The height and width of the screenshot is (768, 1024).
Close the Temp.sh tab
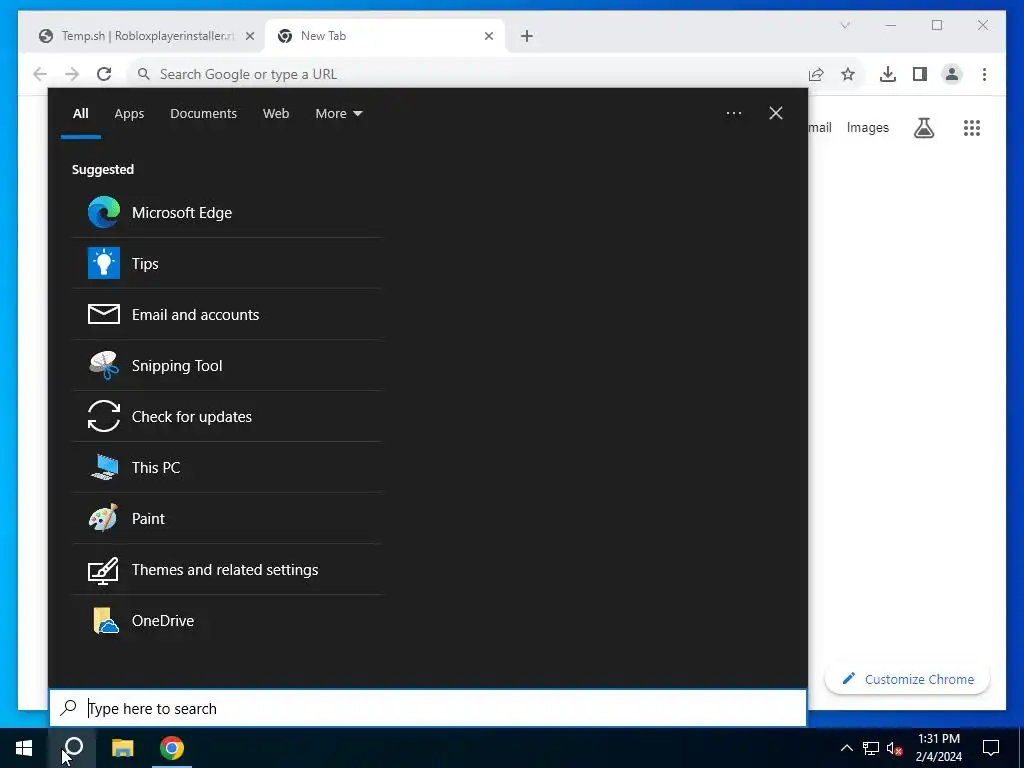pos(249,37)
